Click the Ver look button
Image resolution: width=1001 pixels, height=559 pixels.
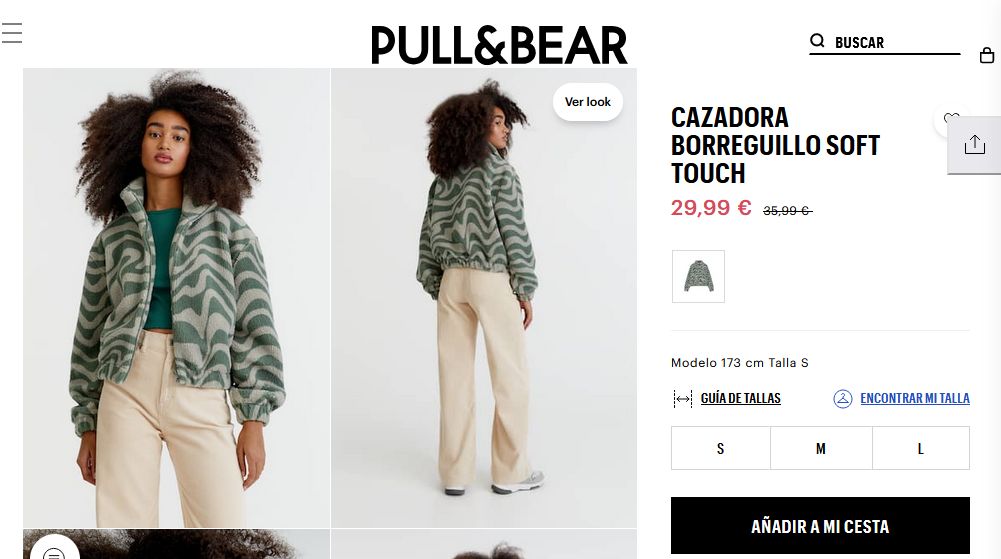(x=588, y=102)
